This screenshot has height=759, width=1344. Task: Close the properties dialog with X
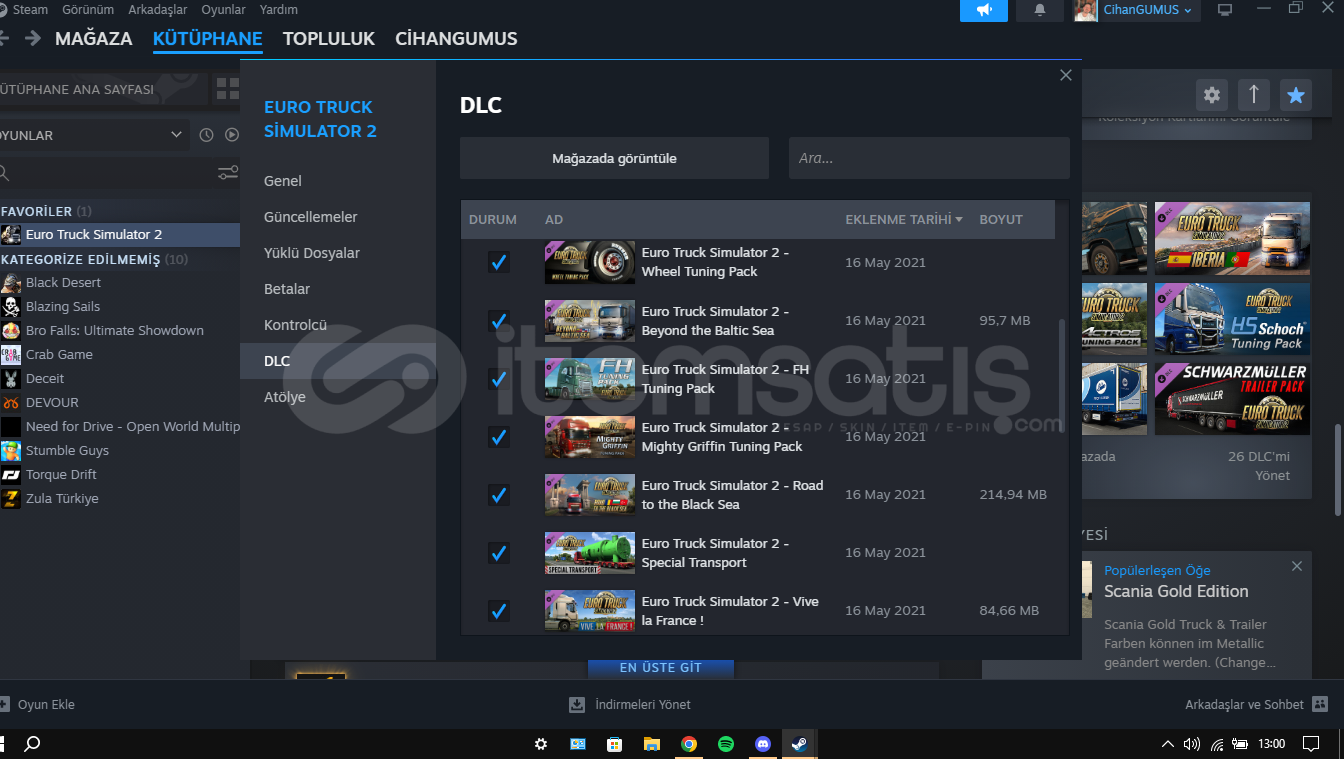coord(1066,75)
